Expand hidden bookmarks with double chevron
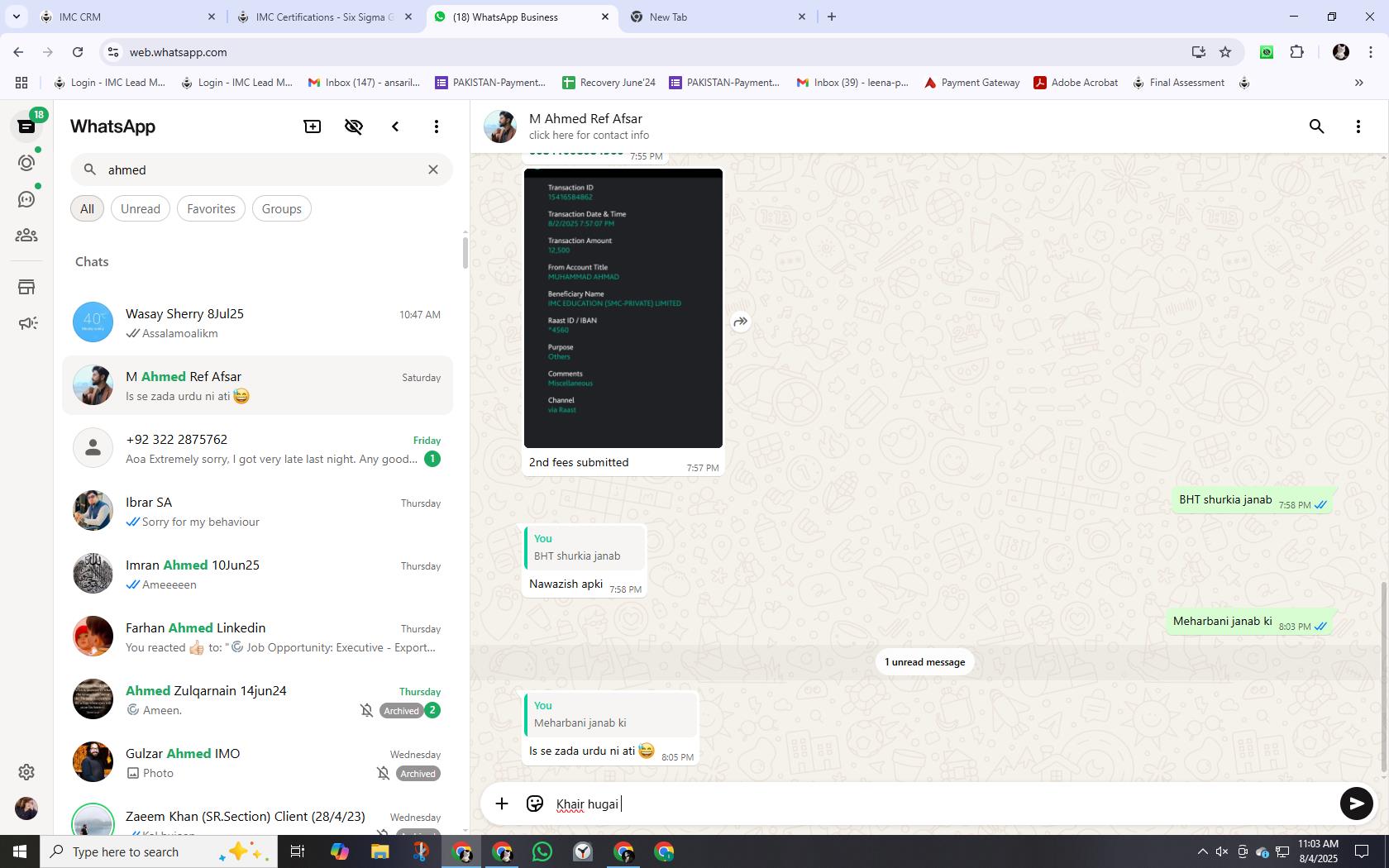Screen dimensions: 1389x868 pos(1358,83)
